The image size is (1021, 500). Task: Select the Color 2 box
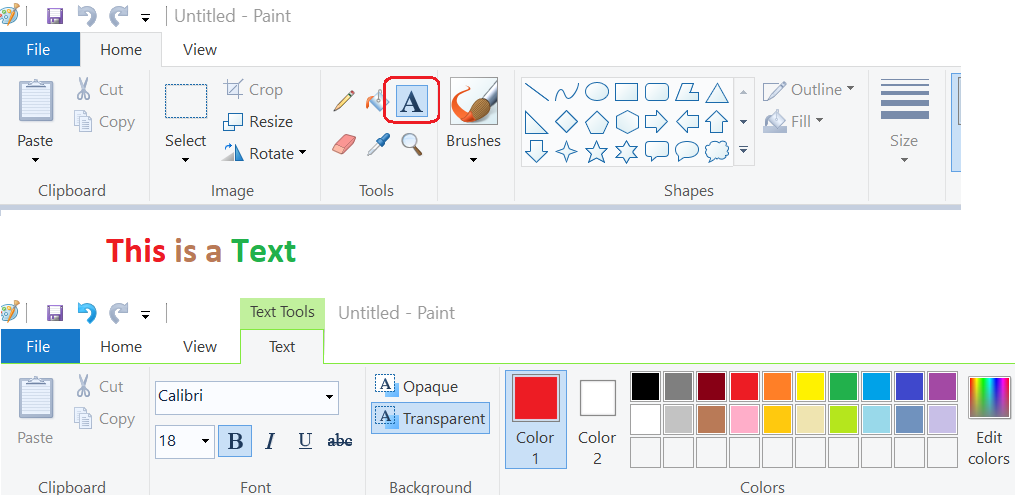pyautogui.click(x=597, y=420)
